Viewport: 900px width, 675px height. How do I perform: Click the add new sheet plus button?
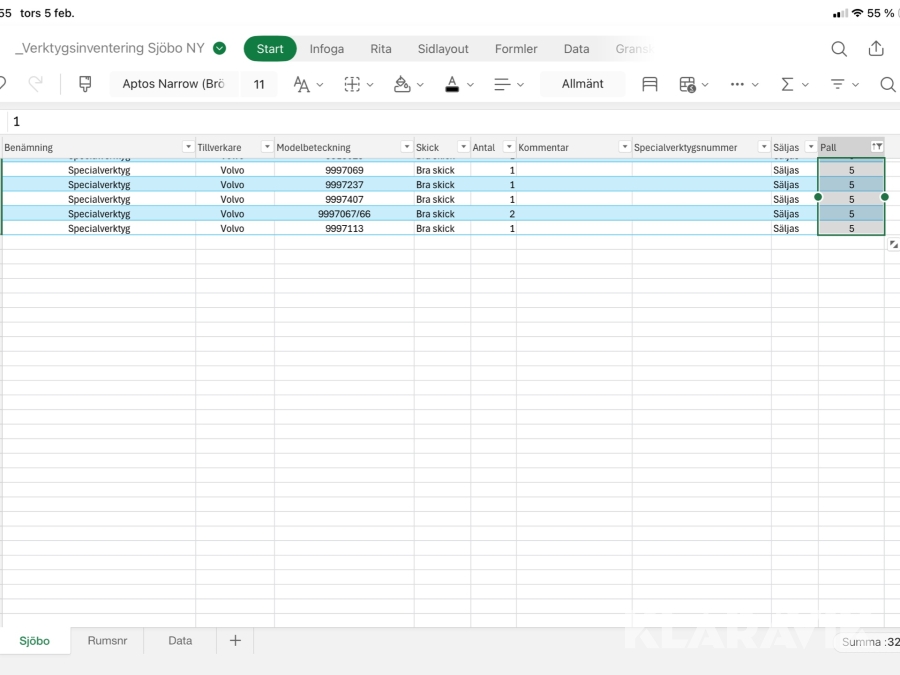click(235, 641)
